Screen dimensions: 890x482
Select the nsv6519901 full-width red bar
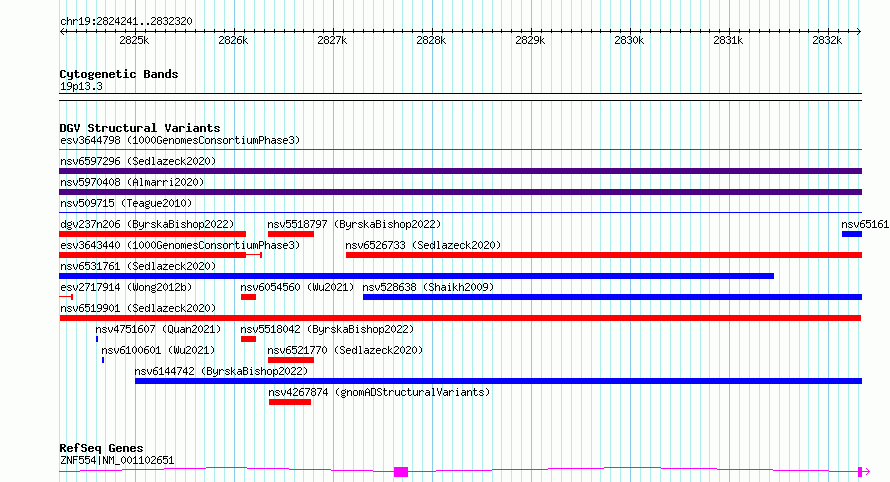tap(460, 318)
